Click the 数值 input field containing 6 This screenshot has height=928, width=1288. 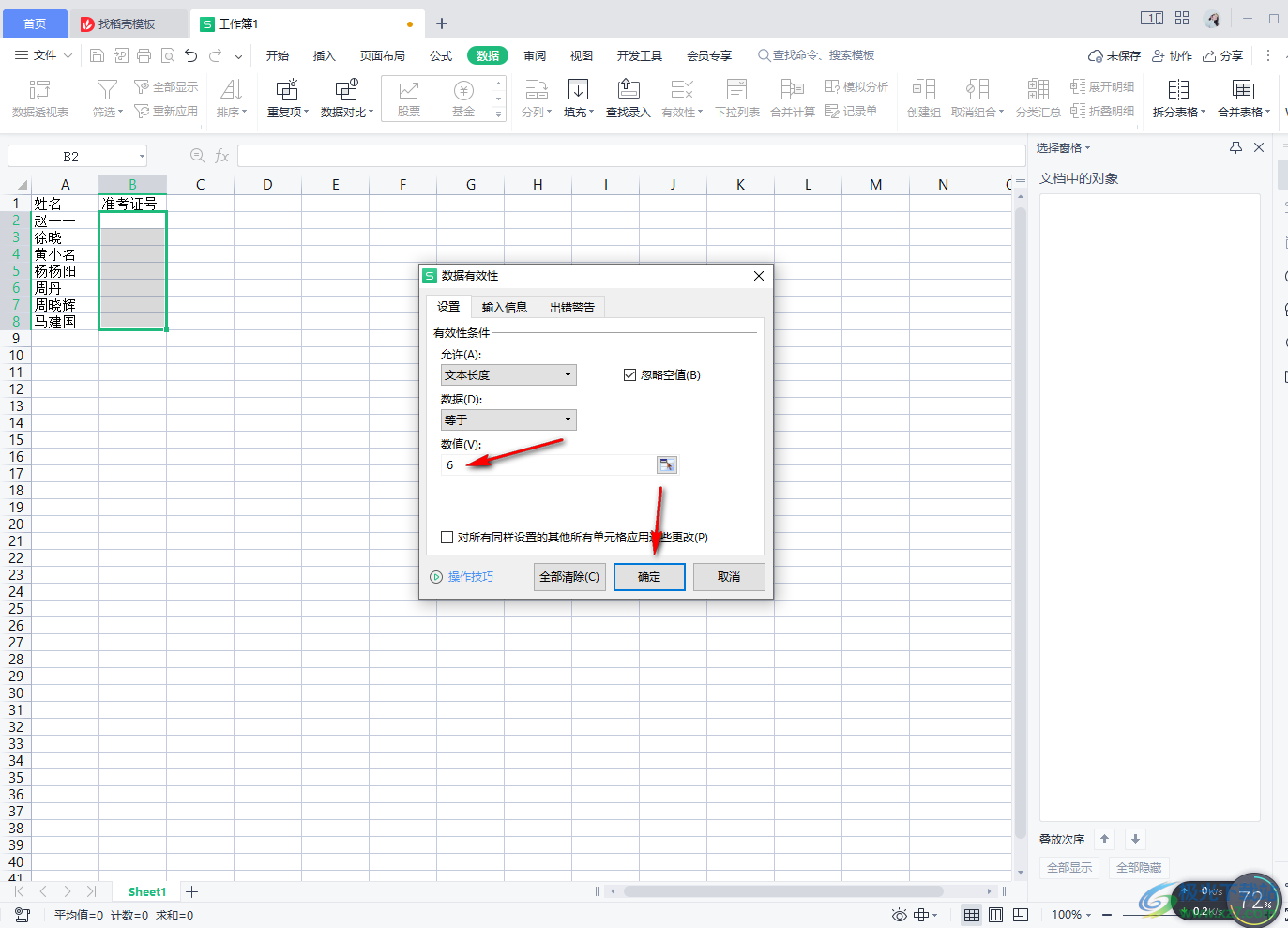pyautogui.click(x=549, y=465)
